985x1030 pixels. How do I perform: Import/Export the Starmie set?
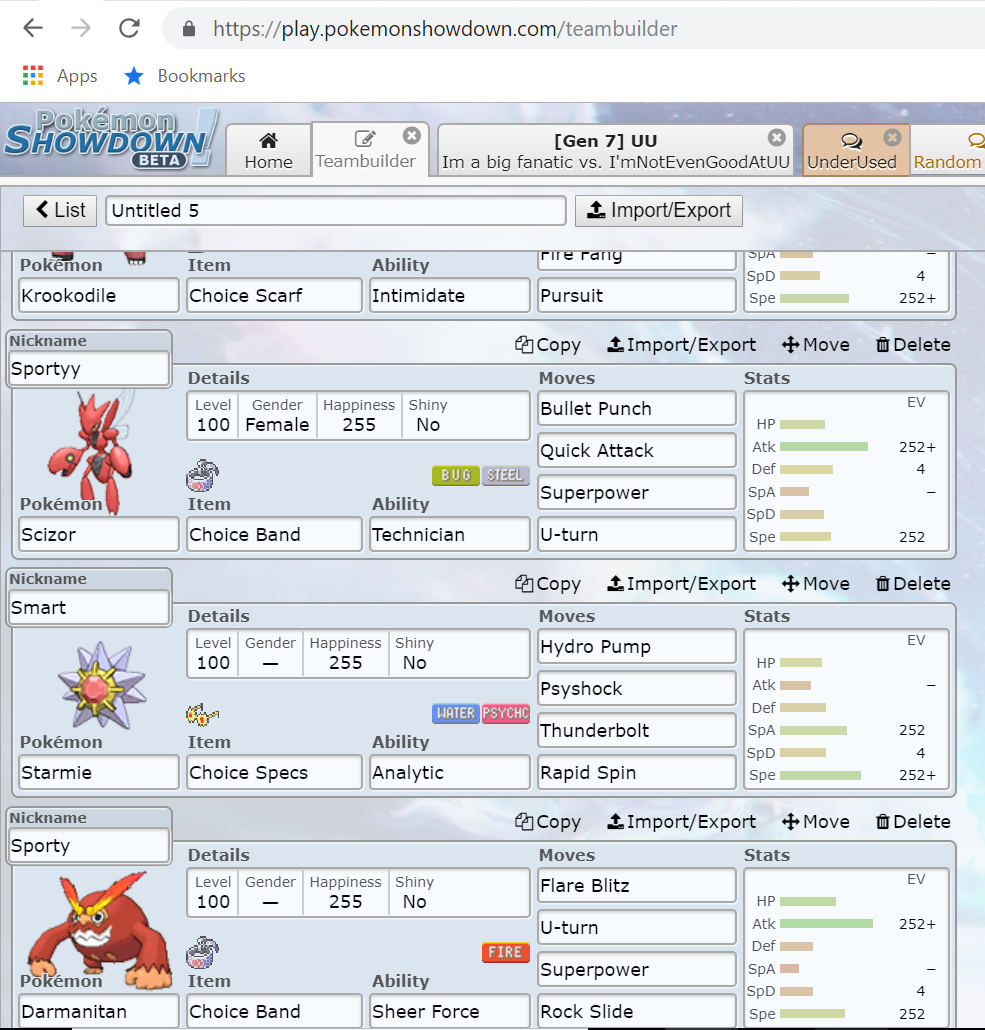[681, 584]
